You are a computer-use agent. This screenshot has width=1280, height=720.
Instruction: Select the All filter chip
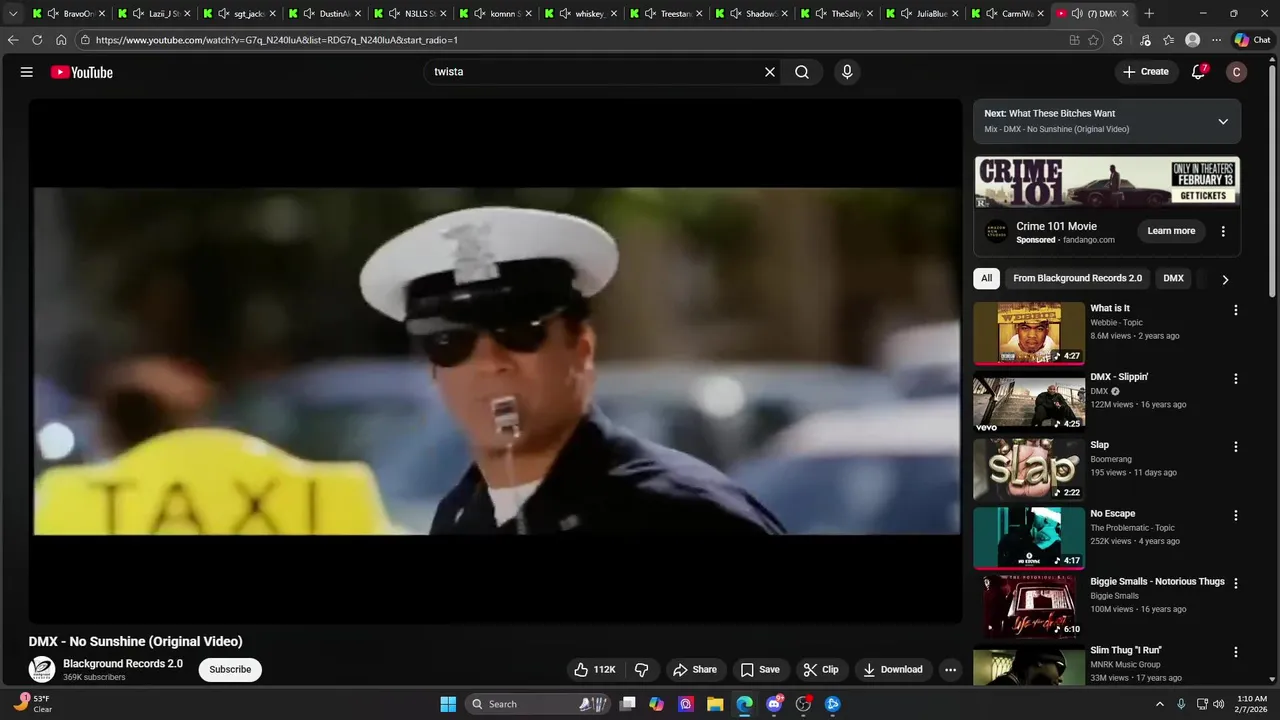coord(987,279)
